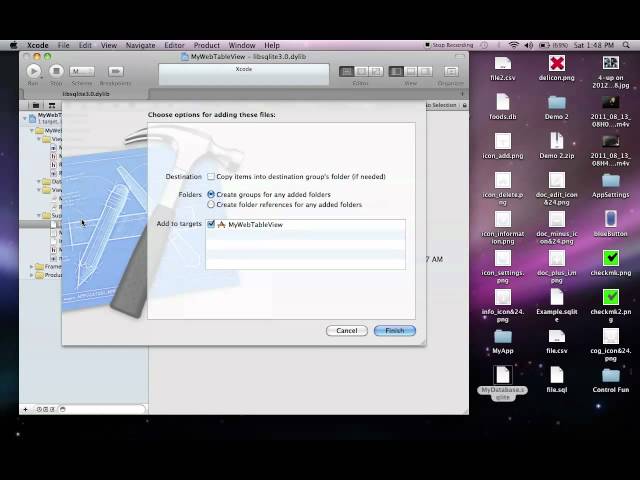Select delicon.png on the desktop
Image resolution: width=640 pixels, height=480 pixels.
[556, 69]
